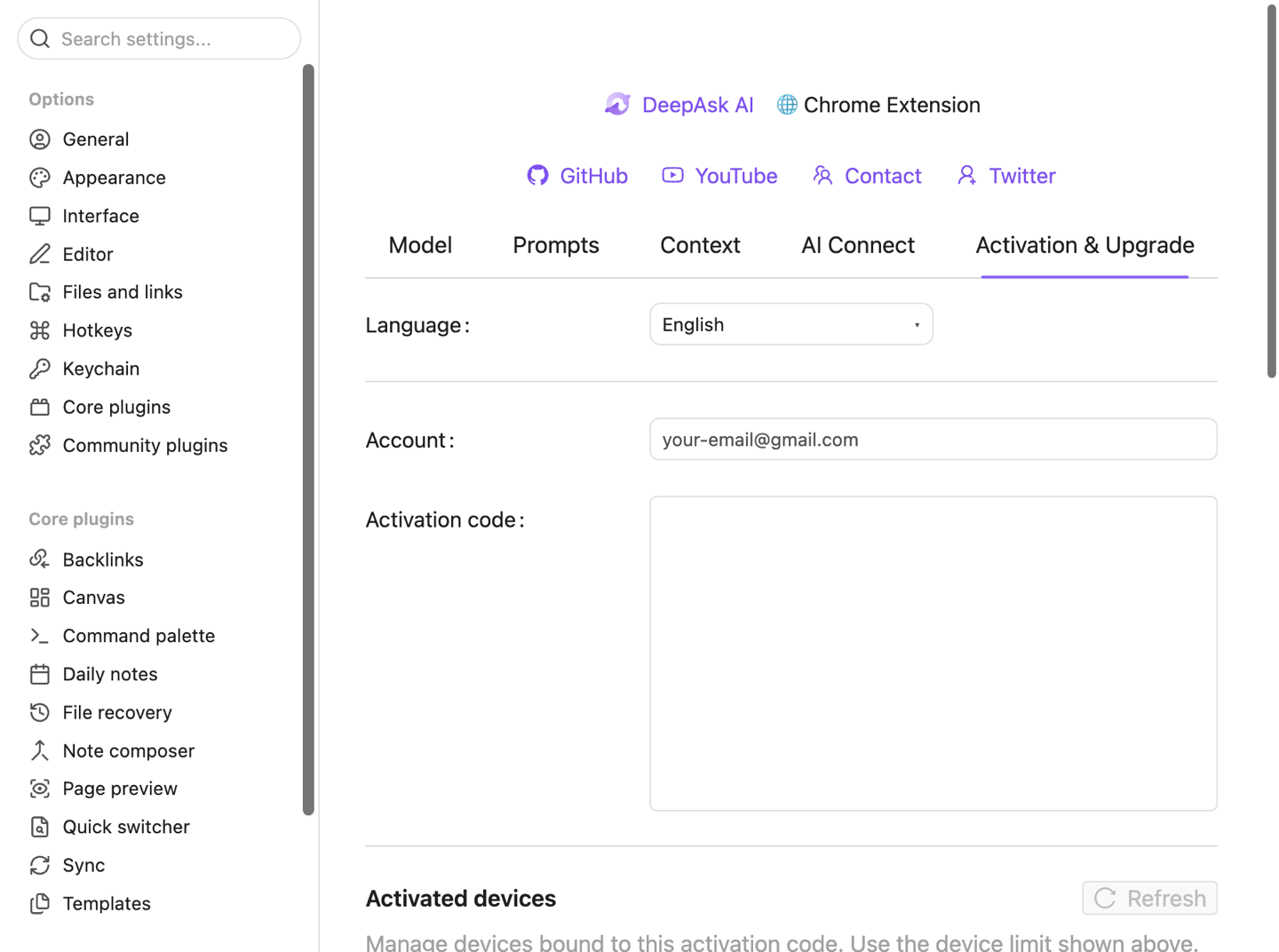Click the Templates copy icon
The image size is (1279, 952).
pos(40,903)
